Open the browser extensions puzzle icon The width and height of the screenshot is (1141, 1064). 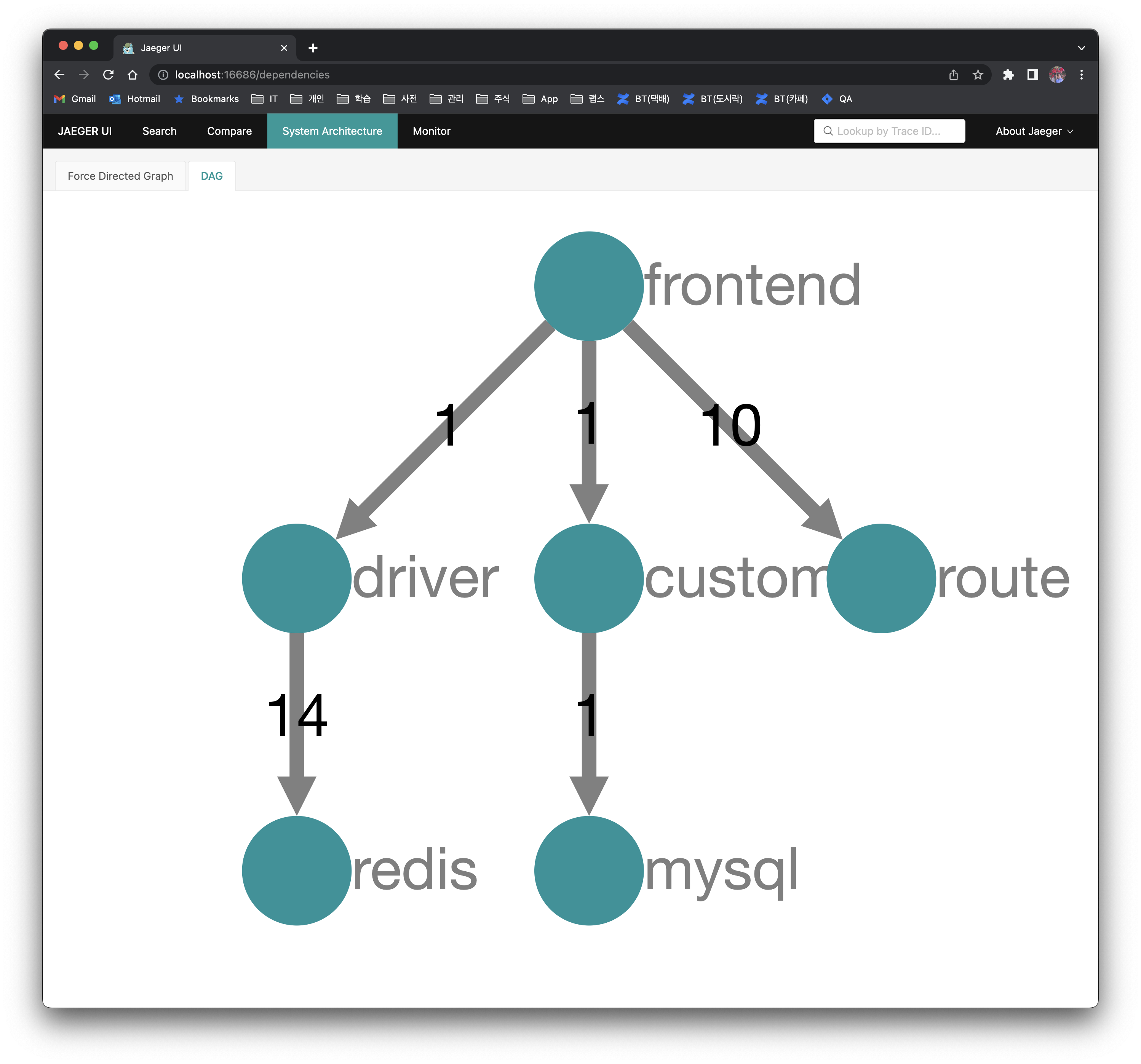click(1008, 75)
